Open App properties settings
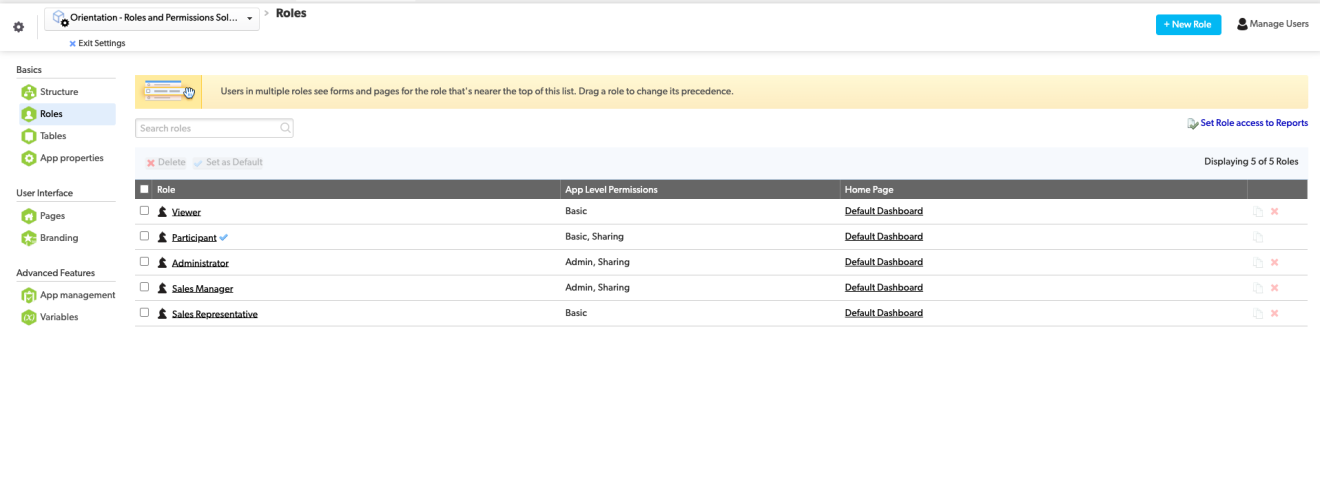This screenshot has width=1320, height=482. [70, 158]
